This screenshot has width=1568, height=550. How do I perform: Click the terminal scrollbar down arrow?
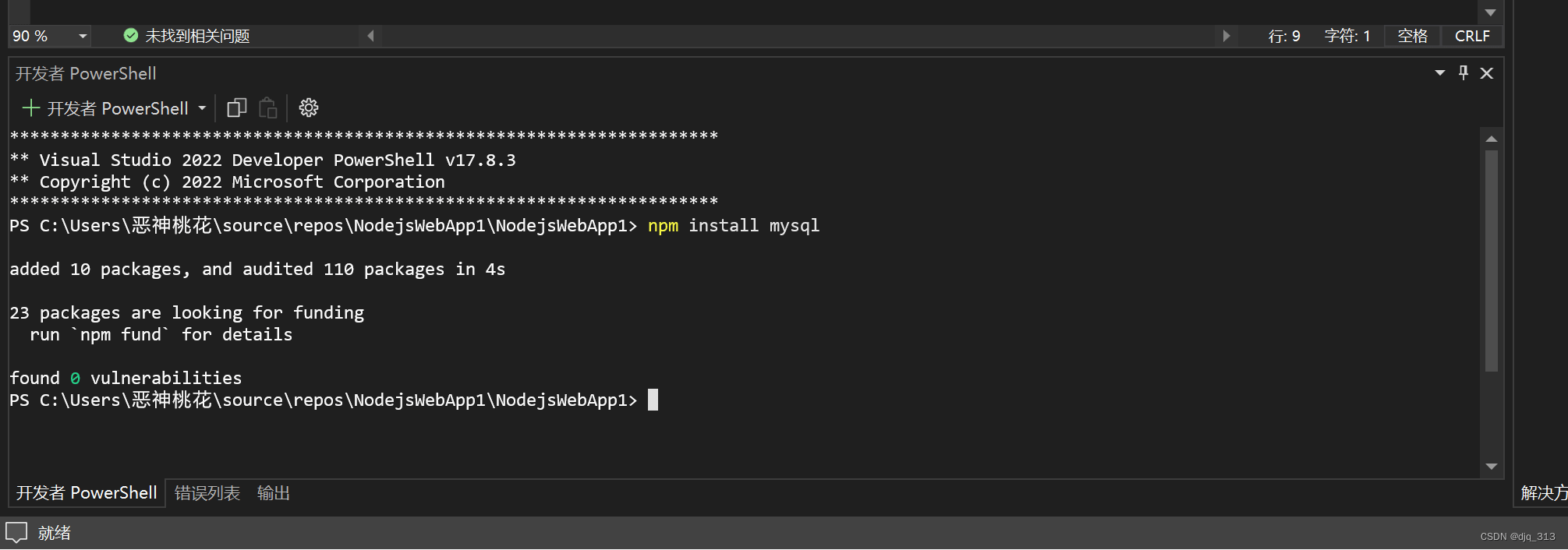coord(1492,467)
